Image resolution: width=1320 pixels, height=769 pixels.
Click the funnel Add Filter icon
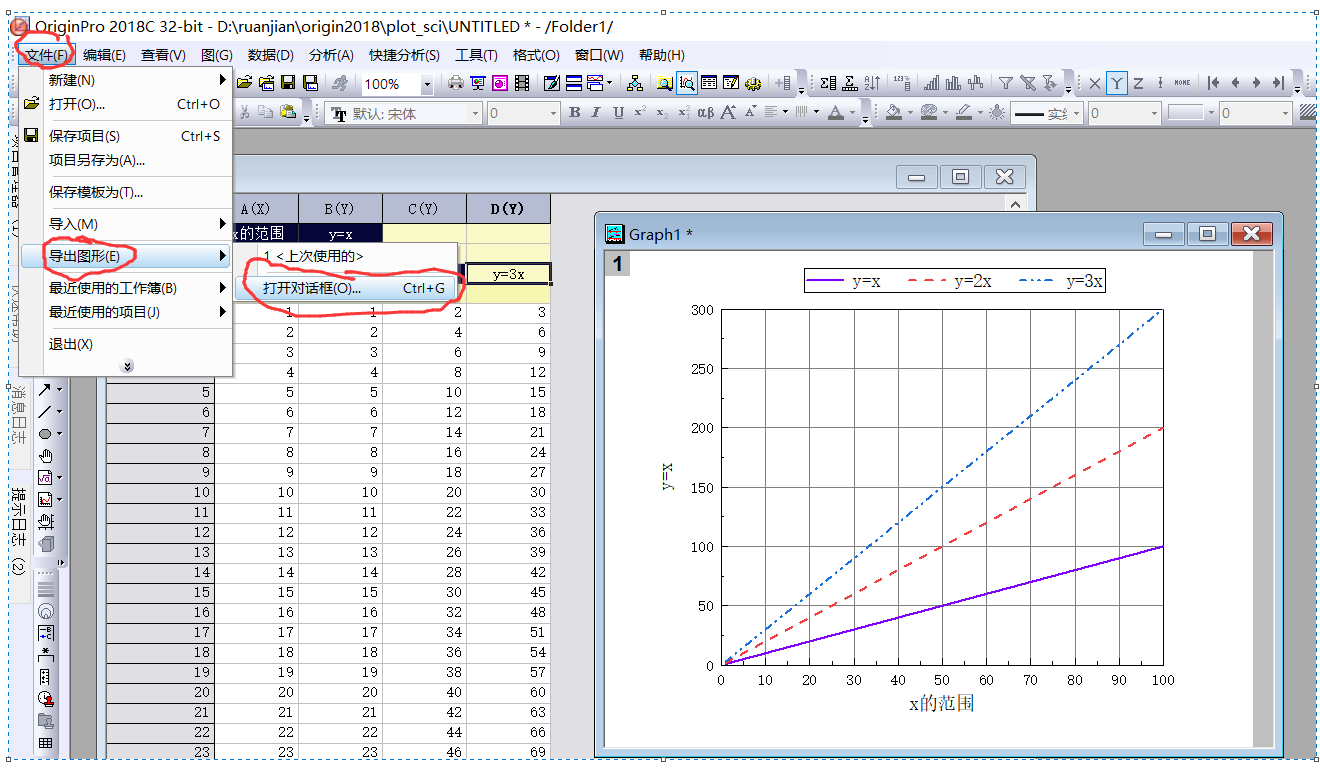point(1006,83)
